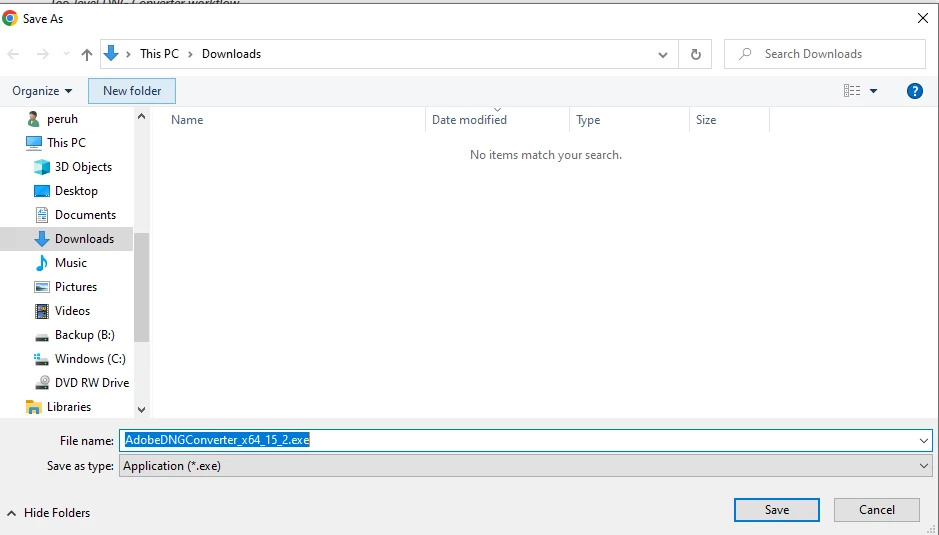The width and height of the screenshot is (939, 535).
Task: Open the view options dropdown arrow
Action: click(x=873, y=91)
